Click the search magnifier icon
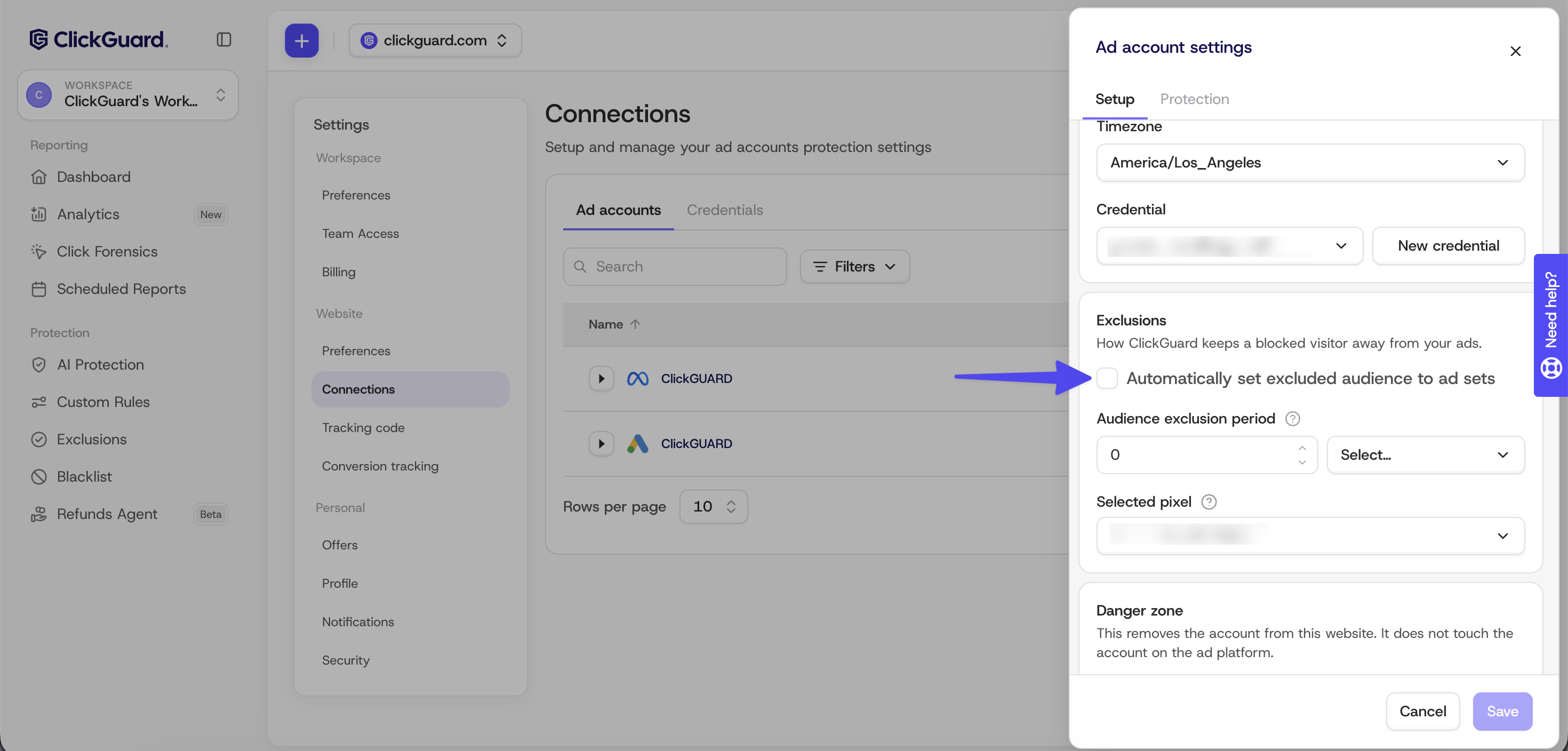This screenshot has height=751, width=1568. point(580,267)
